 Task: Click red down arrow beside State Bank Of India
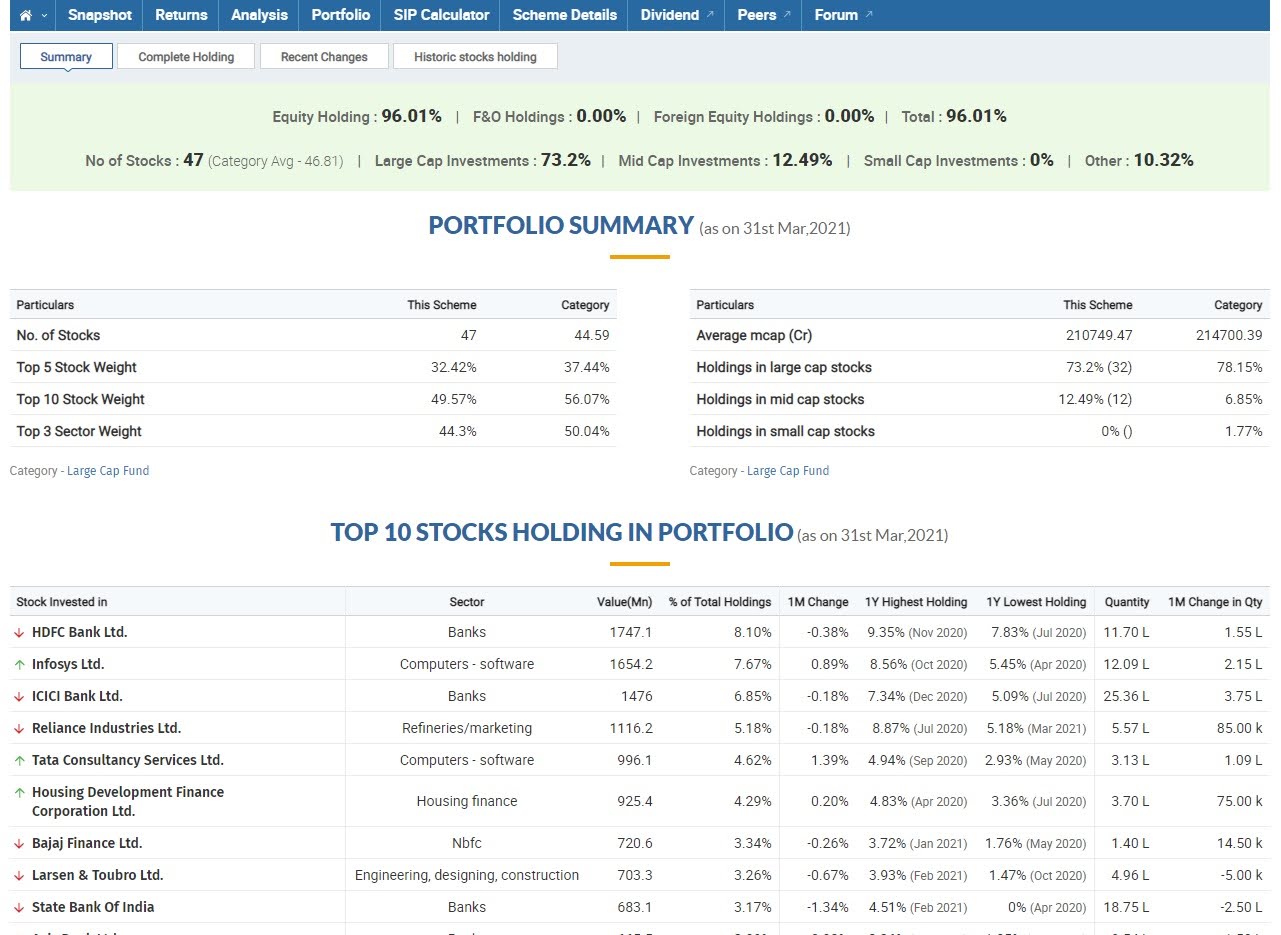(x=20, y=908)
